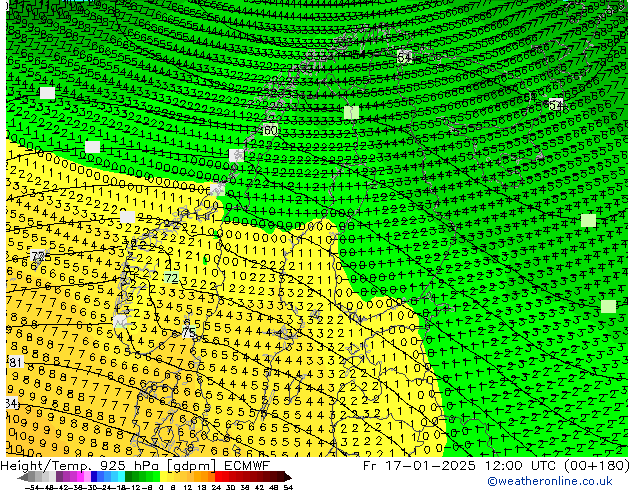
Task: Pick the yellow swatch on the temperature legend
Action: [163, 477]
